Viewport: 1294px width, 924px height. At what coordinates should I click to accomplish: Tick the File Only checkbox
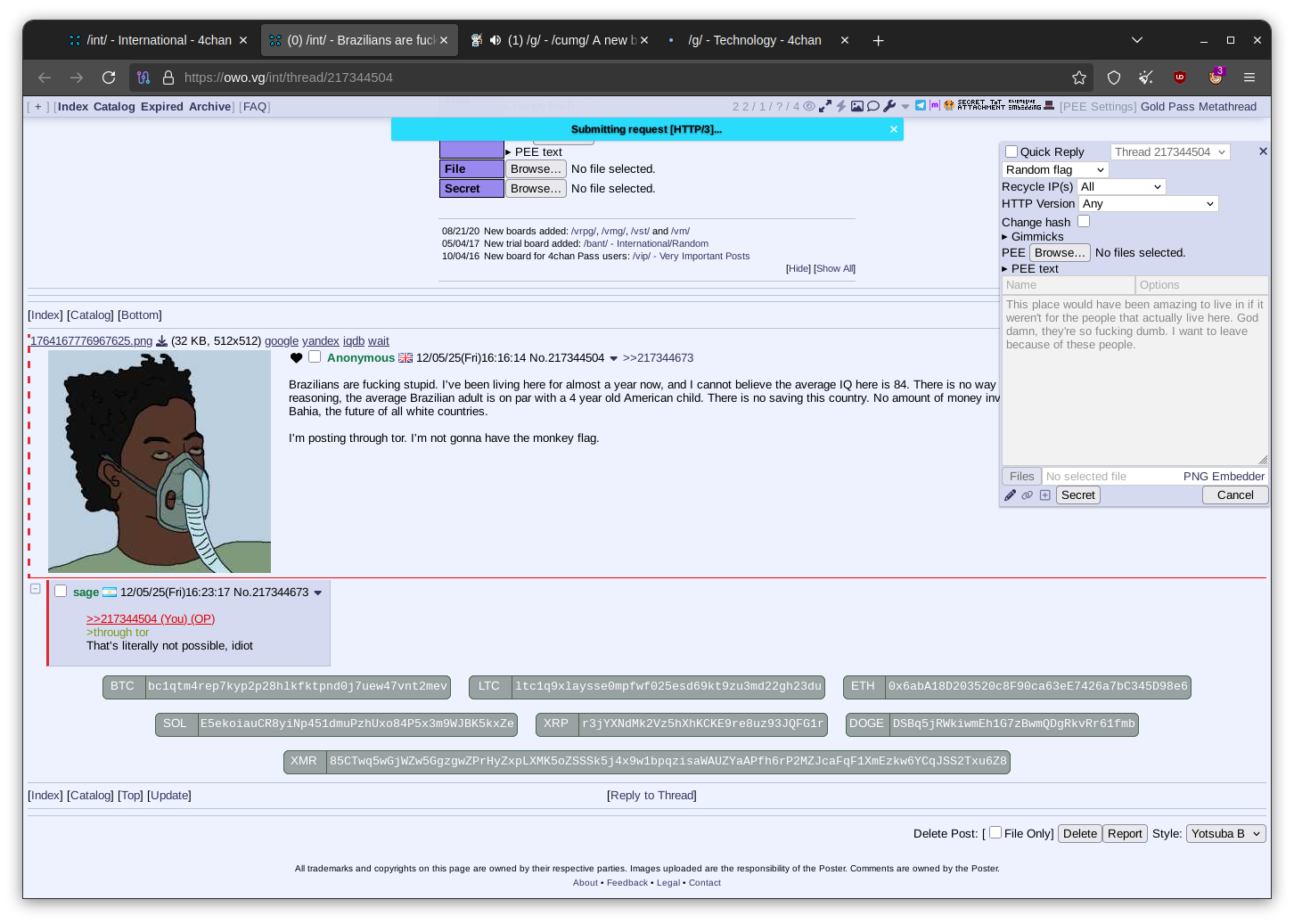995,832
